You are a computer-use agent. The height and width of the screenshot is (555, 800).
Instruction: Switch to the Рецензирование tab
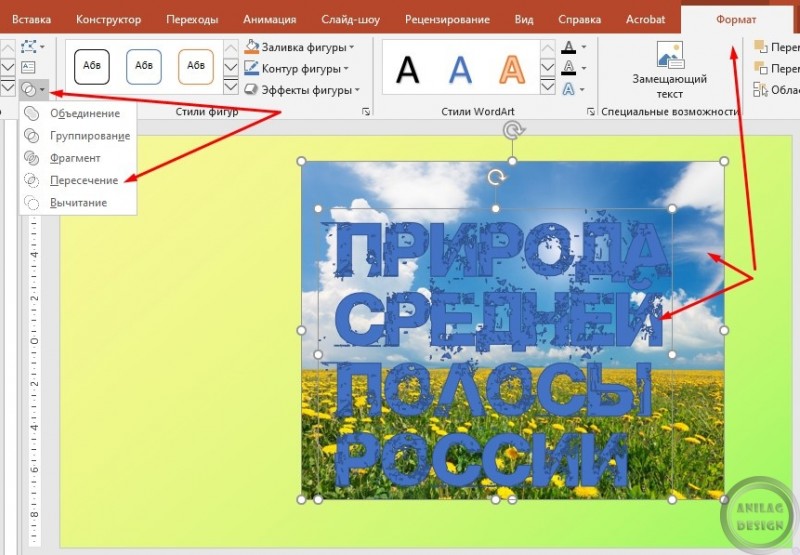pyautogui.click(x=447, y=19)
